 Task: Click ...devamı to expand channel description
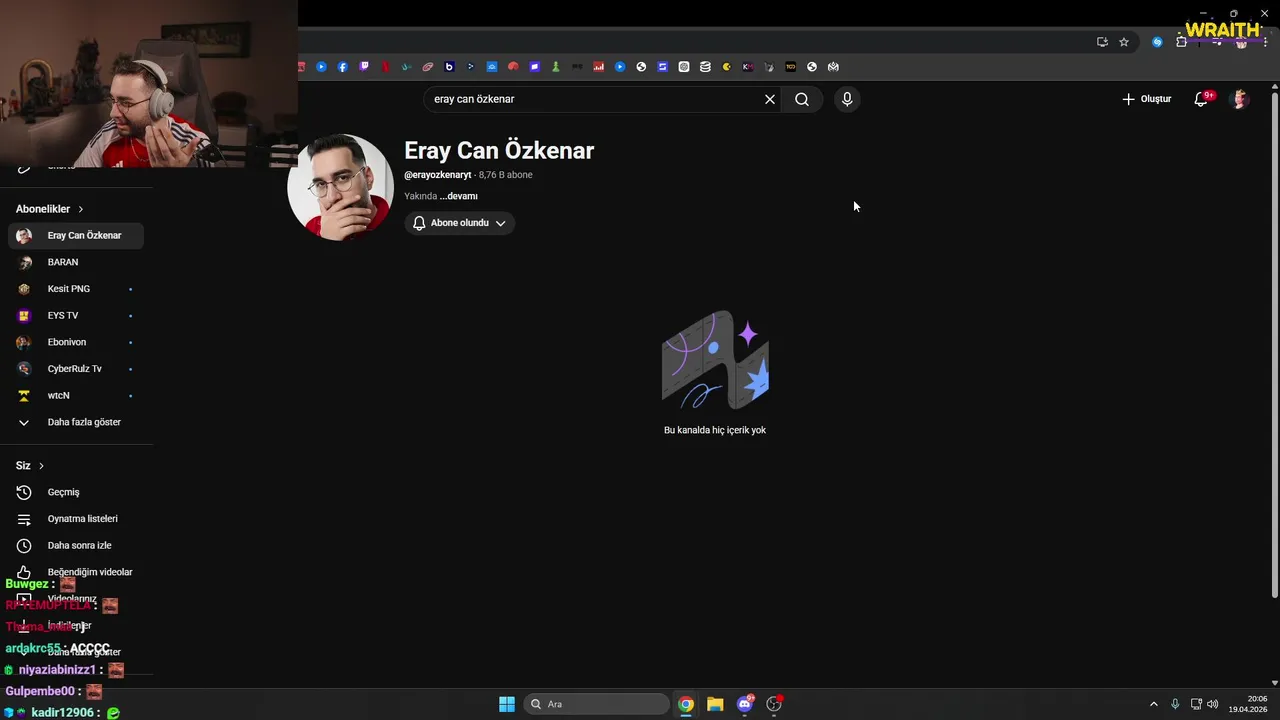[459, 196]
